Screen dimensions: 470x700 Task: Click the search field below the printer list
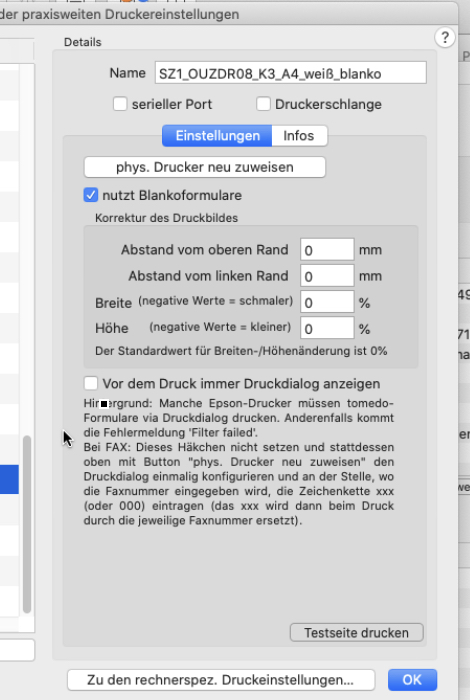click(x=17, y=650)
